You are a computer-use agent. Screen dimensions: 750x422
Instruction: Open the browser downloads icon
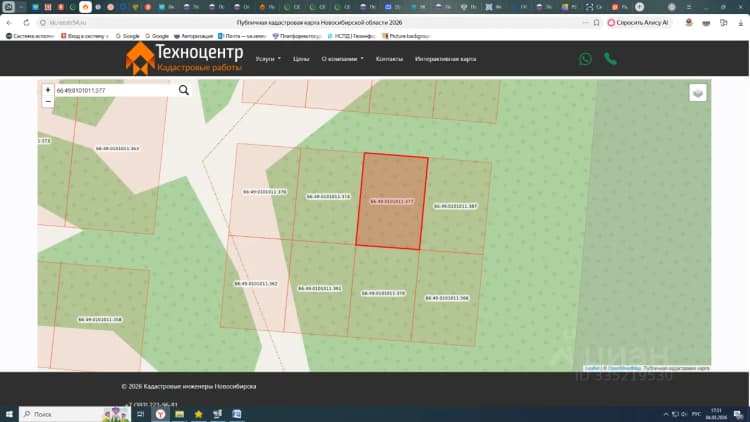pyautogui.click(x=740, y=22)
